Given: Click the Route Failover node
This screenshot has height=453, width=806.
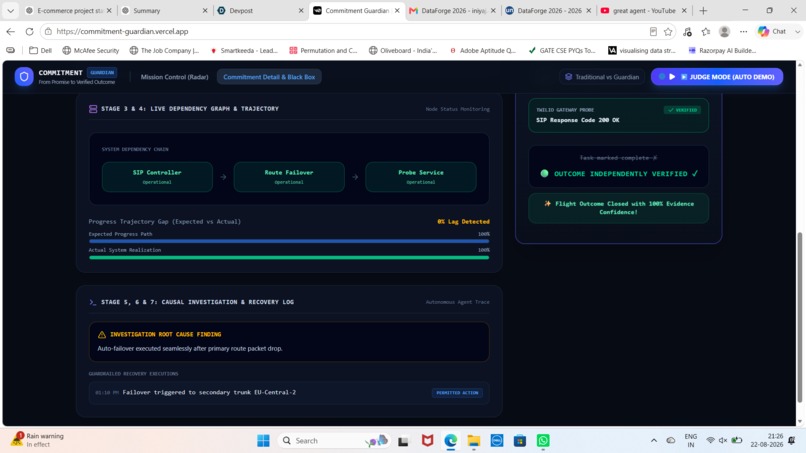Looking at the screenshot, I should (289, 177).
